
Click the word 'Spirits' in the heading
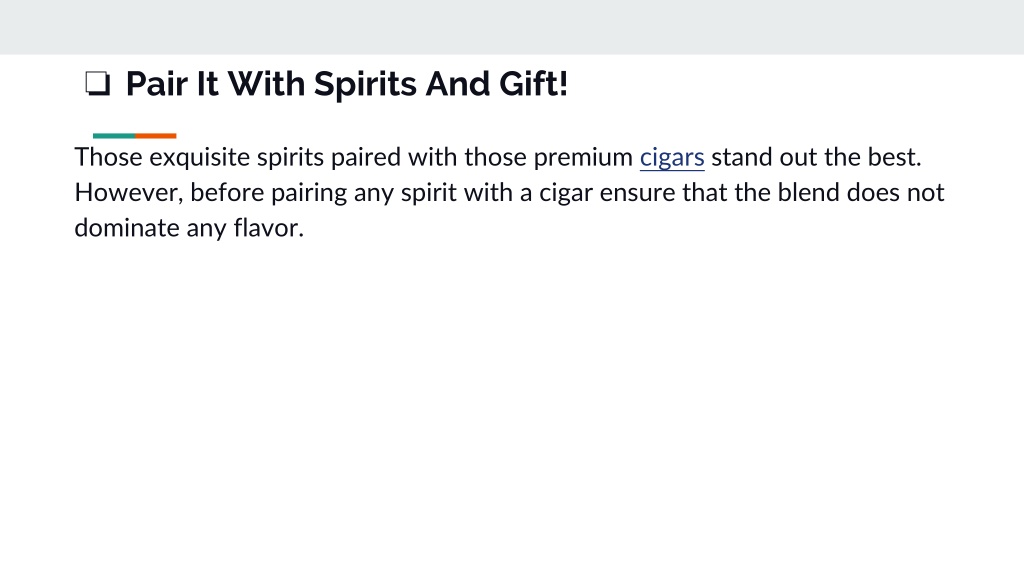click(x=365, y=84)
